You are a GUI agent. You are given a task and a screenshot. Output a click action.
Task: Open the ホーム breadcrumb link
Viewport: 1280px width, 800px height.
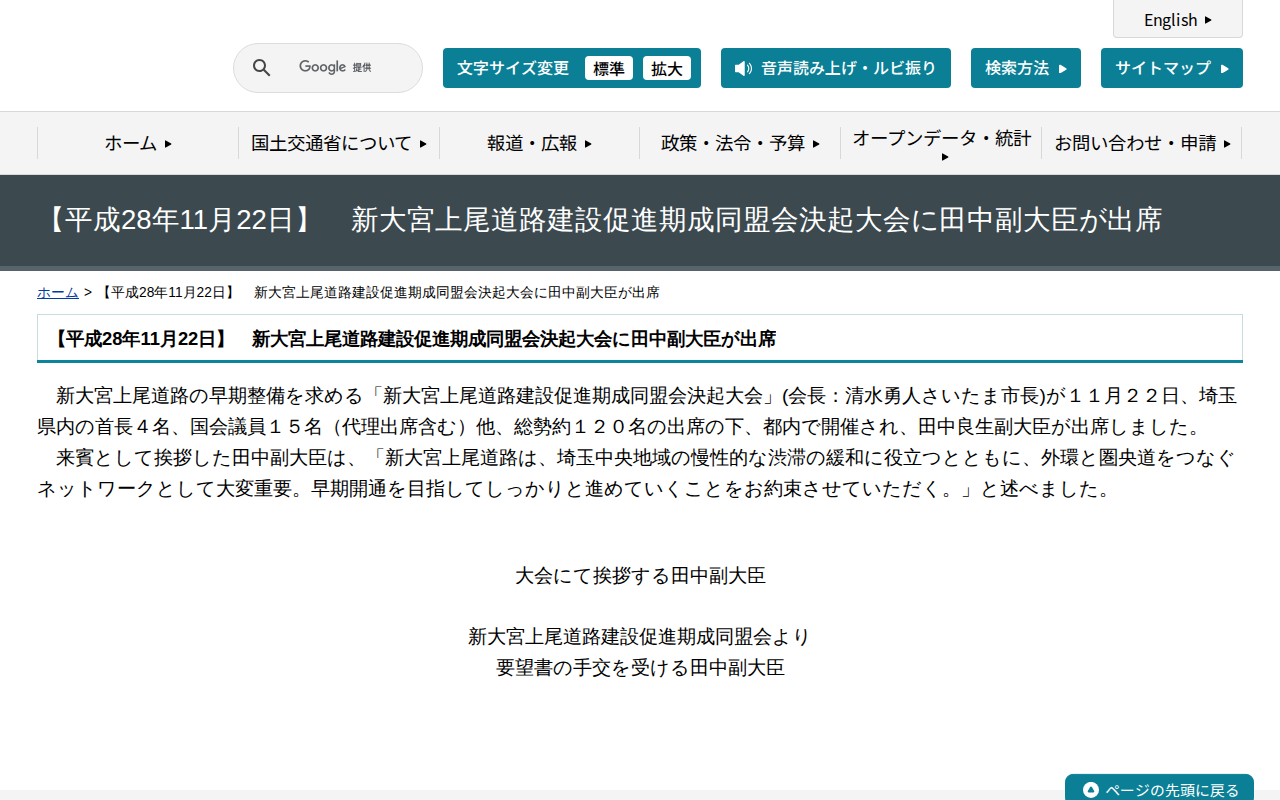pos(57,292)
